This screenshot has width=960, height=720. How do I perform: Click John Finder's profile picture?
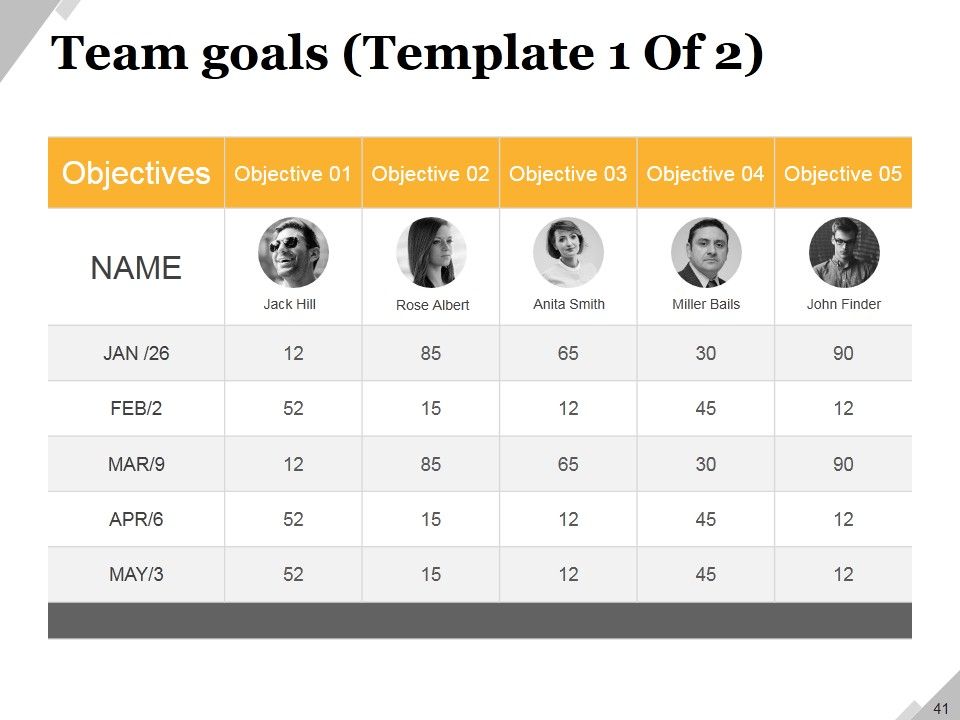point(844,252)
